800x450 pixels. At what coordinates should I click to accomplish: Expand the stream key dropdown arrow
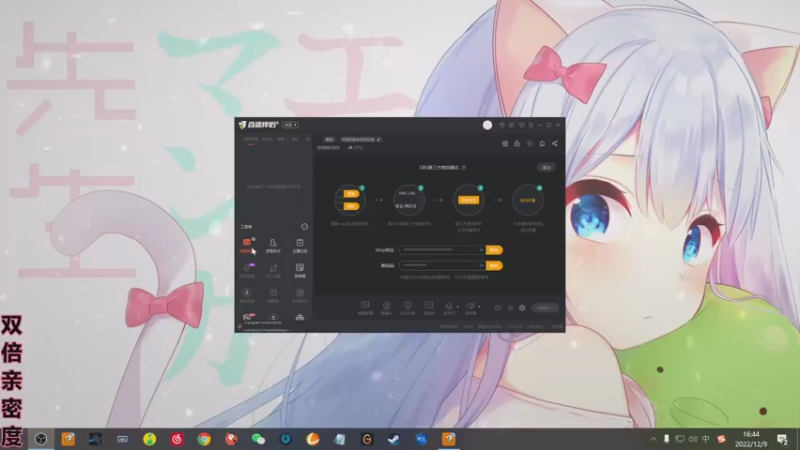pos(481,266)
